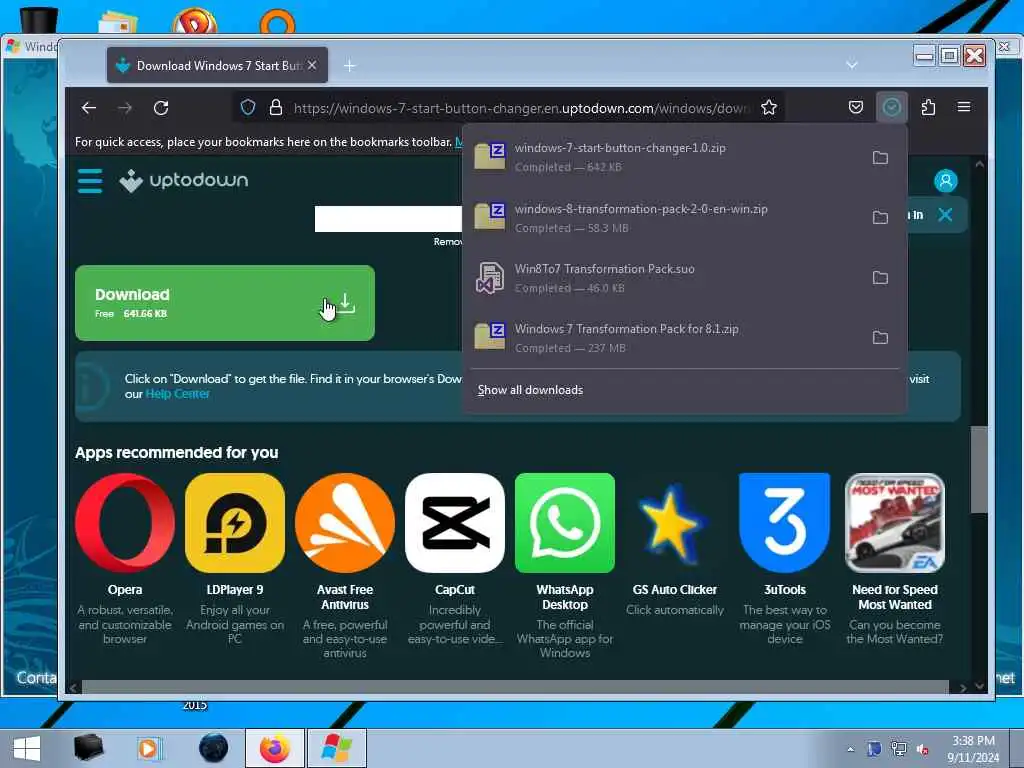Expand the list all tabs chevron
Image resolution: width=1024 pixels, height=768 pixels.
[852, 65]
